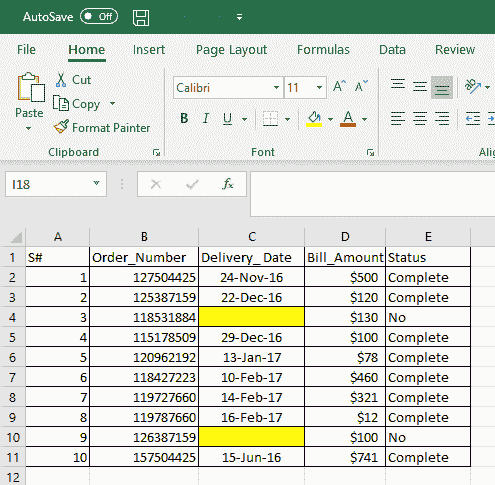Toggle the AutoSave switch
Image resolution: width=495 pixels, height=485 pixels.
click(x=99, y=17)
